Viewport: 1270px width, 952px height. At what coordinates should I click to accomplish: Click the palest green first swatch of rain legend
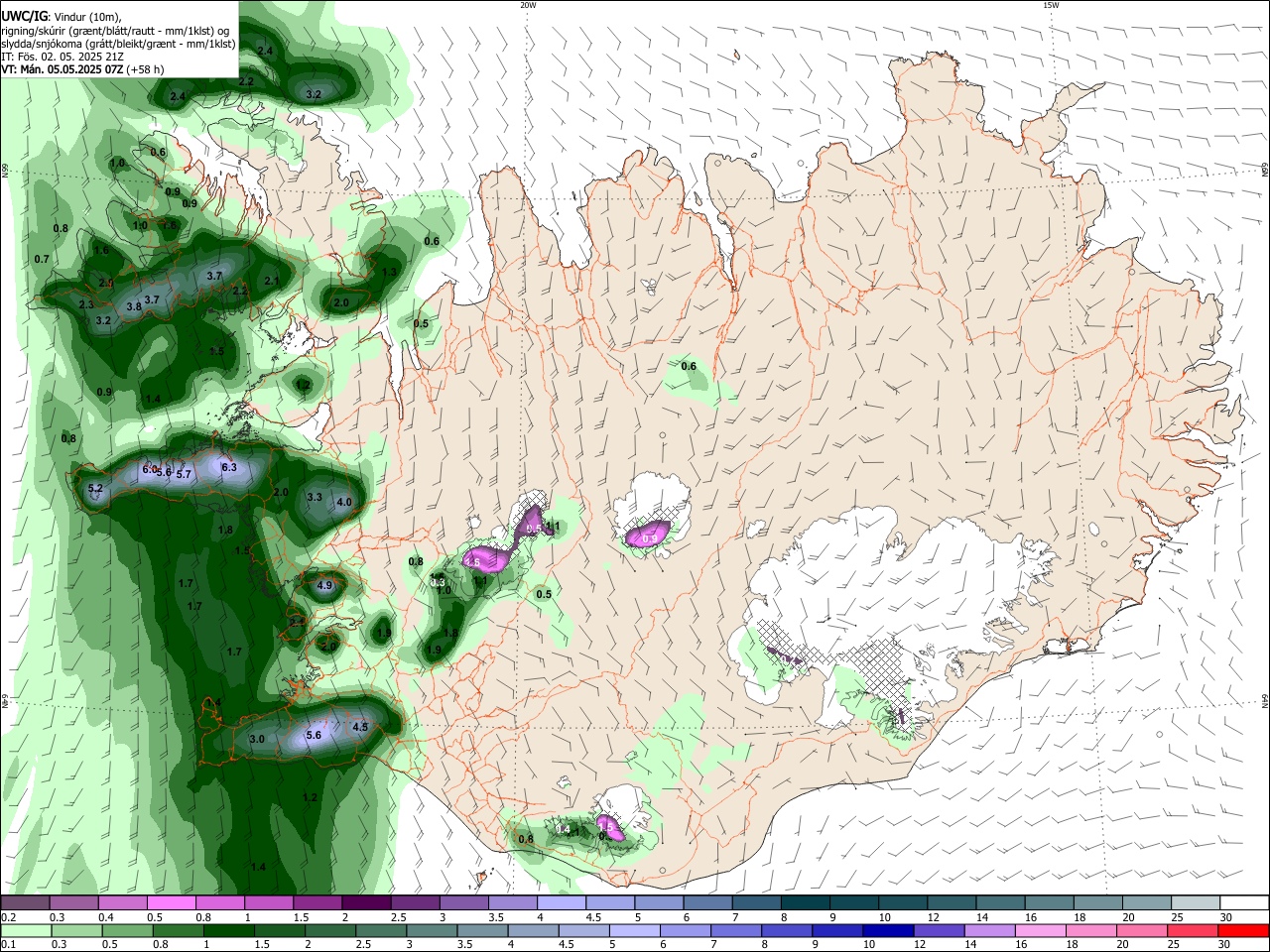[25, 930]
